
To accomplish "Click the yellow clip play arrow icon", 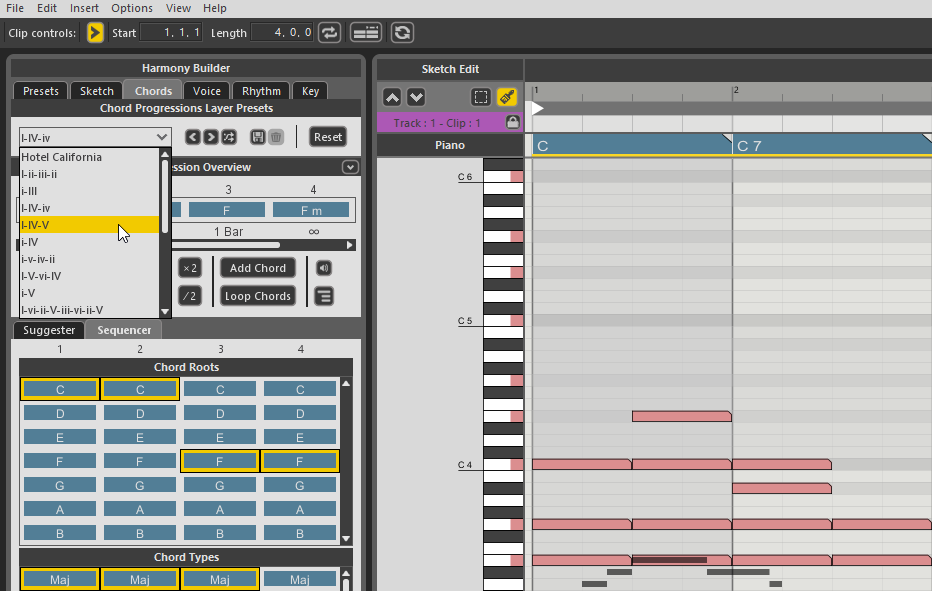I will pyautogui.click(x=95, y=33).
